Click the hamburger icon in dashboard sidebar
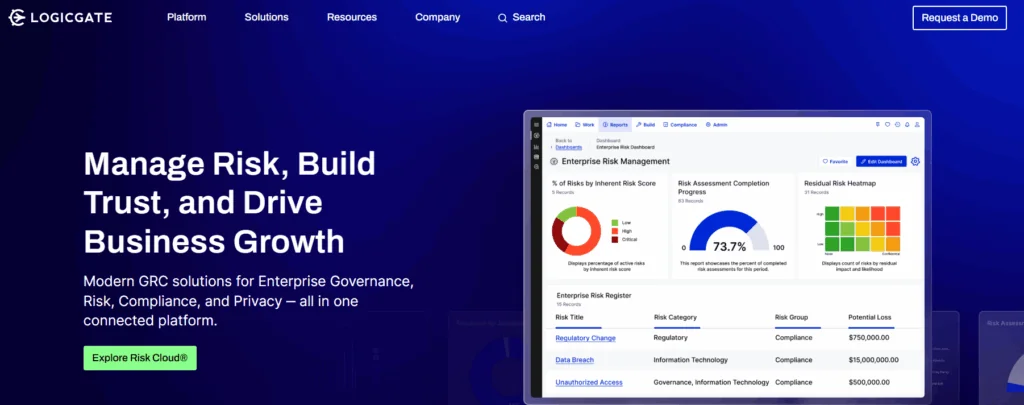Image resolution: width=1024 pixels, height=405 pixels. point(536,125)
